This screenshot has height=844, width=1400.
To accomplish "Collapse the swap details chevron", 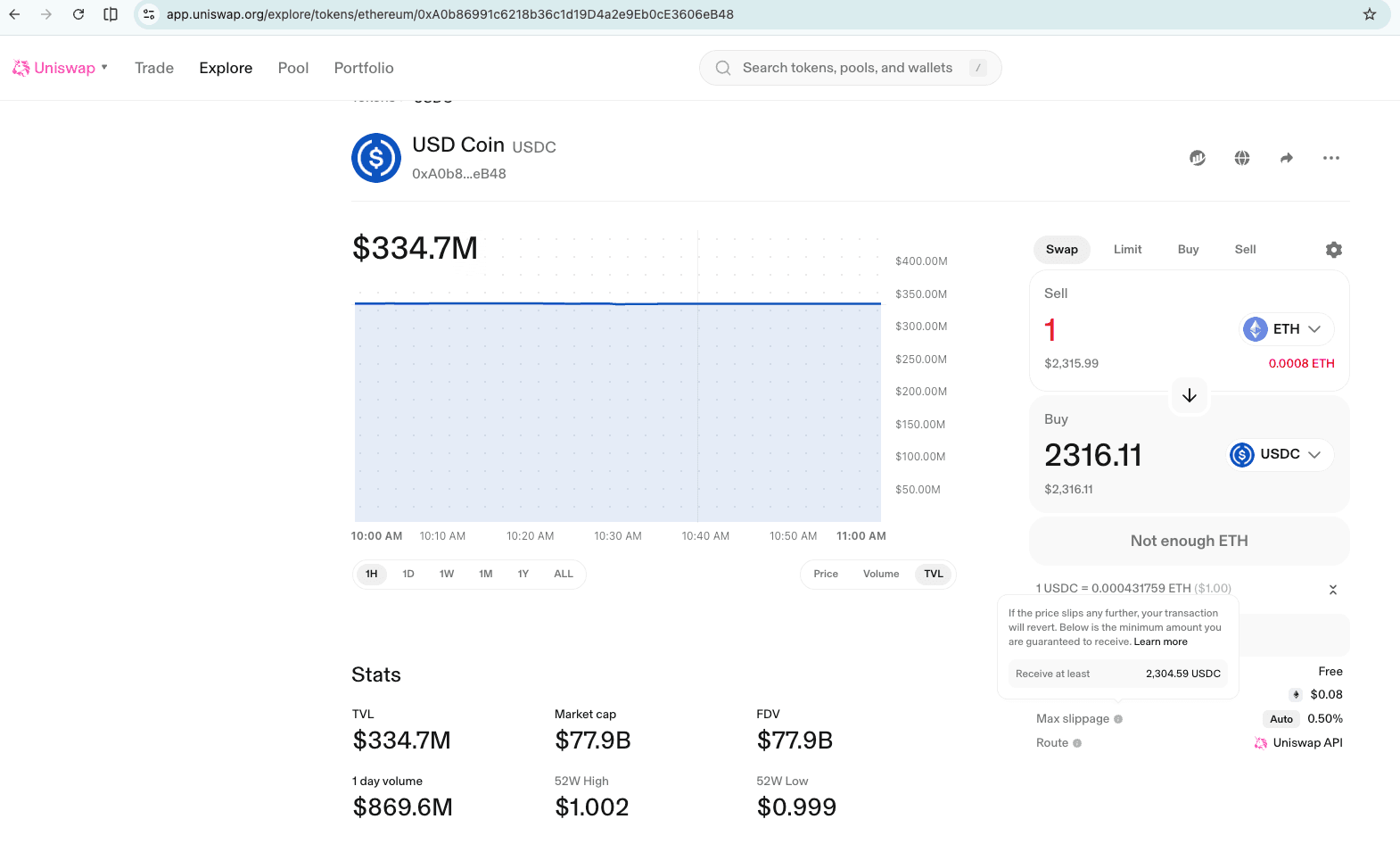I will click(1333, 590).
